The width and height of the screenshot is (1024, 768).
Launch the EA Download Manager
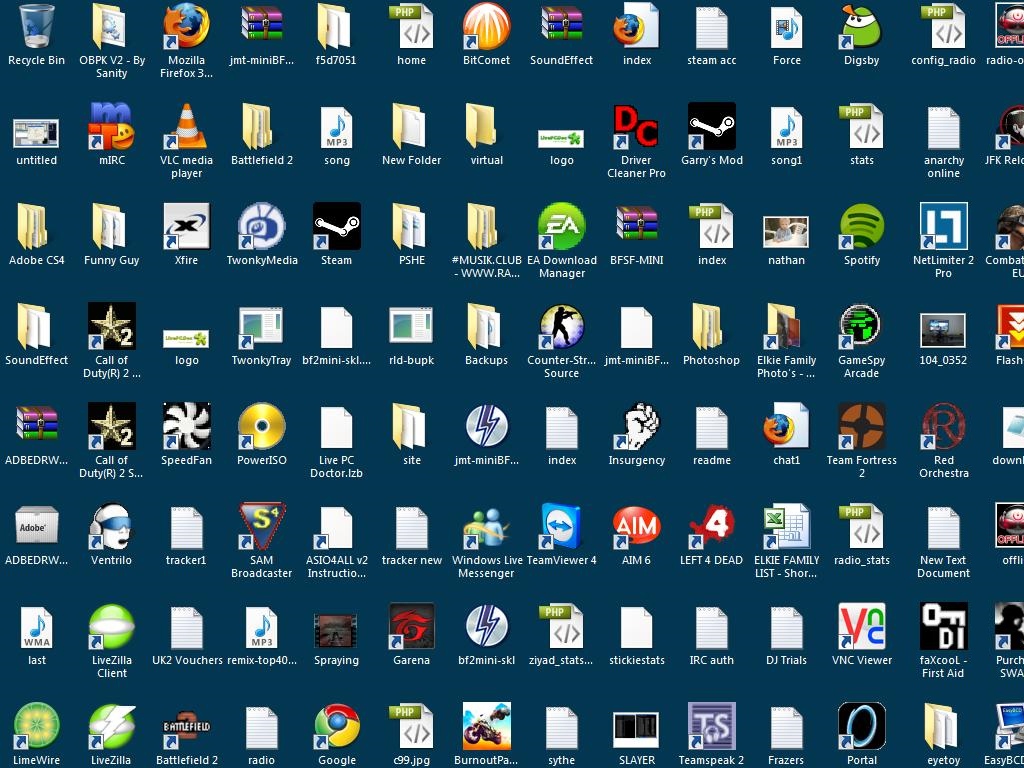(x=561, y=226)
